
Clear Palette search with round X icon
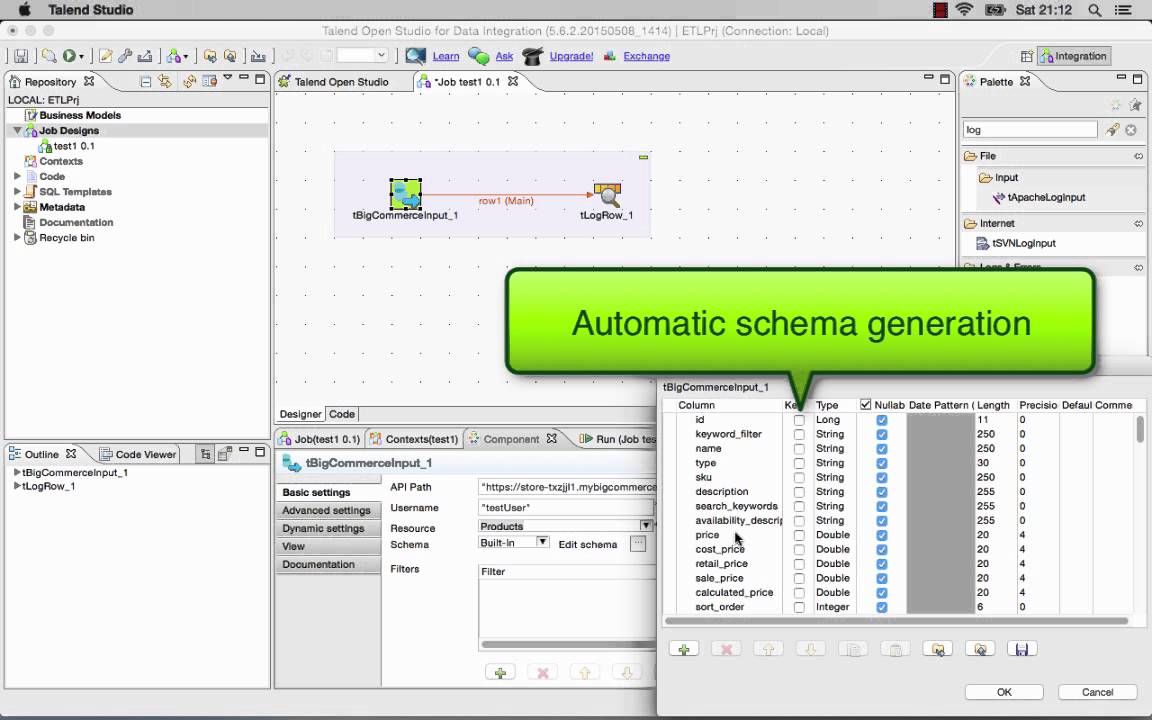point(1131,130)
